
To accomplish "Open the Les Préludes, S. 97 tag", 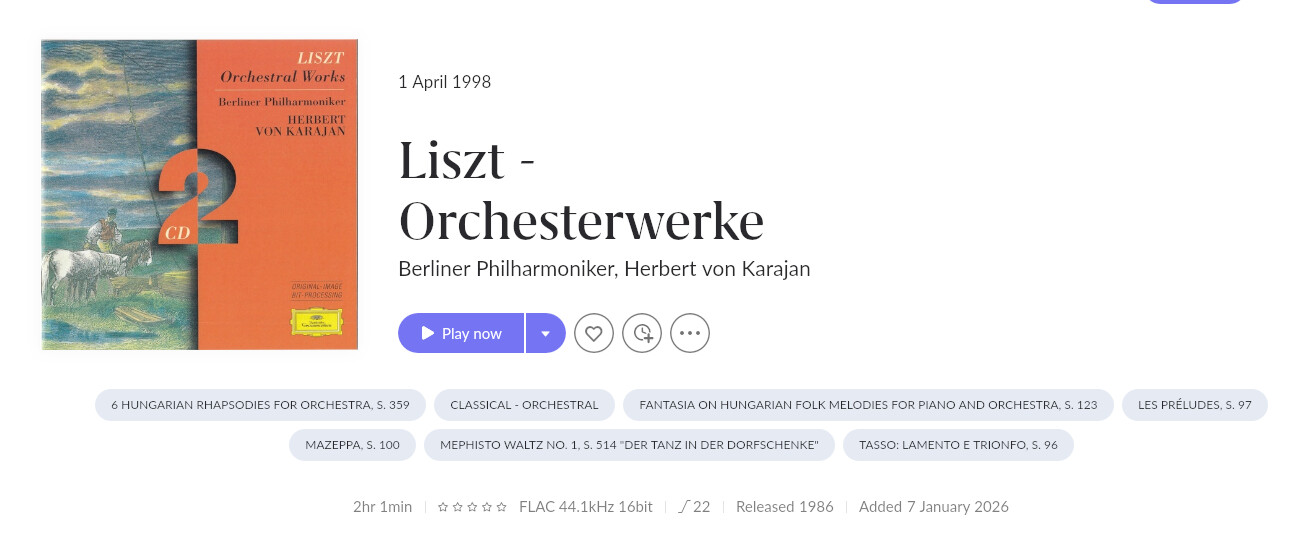I will point(1194,405).
